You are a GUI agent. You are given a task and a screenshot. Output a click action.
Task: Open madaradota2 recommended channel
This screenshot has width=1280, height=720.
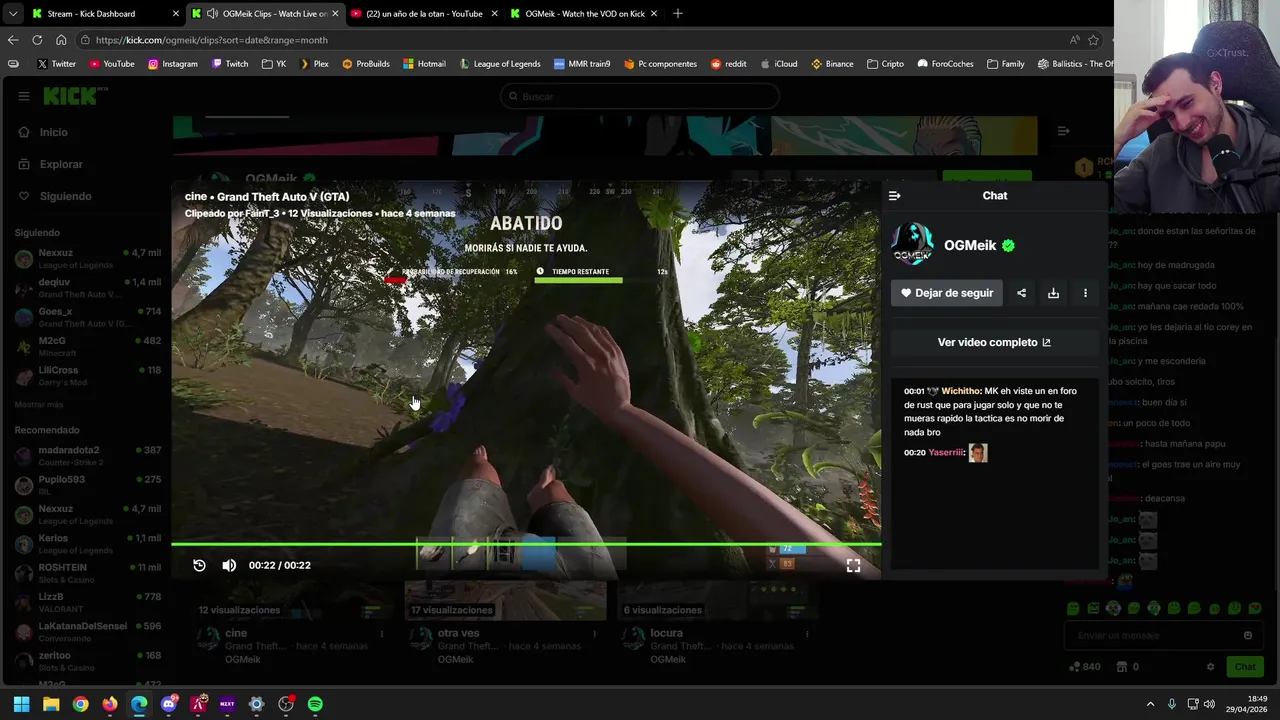click(x=88, y=456)
